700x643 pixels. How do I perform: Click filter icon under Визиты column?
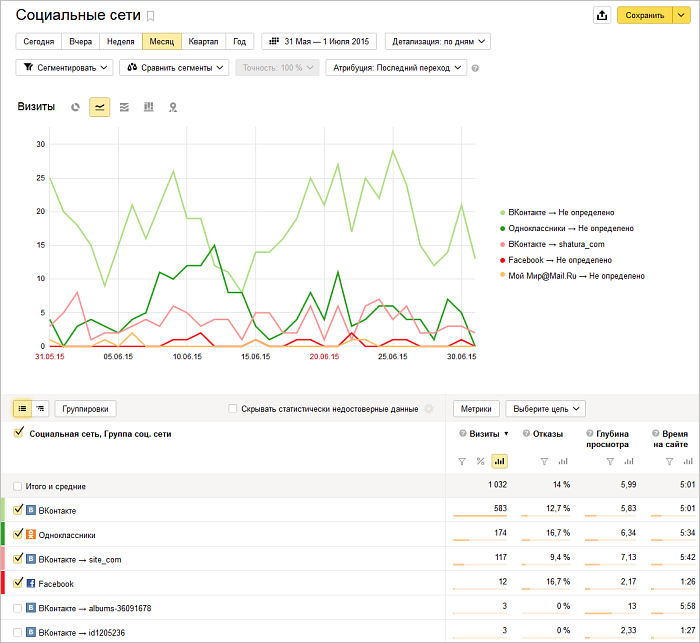[462, 462]
